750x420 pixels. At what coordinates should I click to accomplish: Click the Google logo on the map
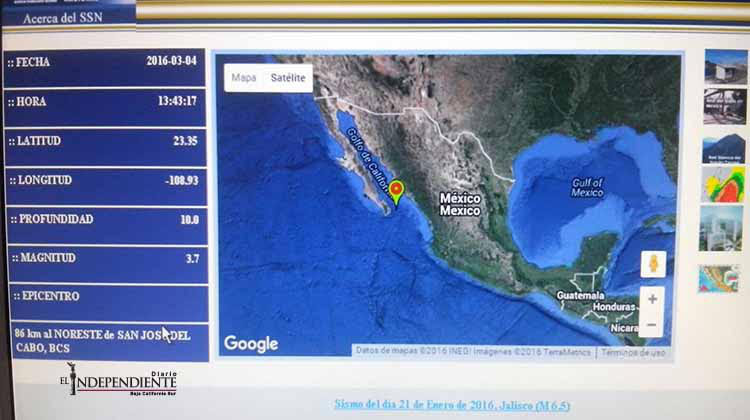[251, 343]
